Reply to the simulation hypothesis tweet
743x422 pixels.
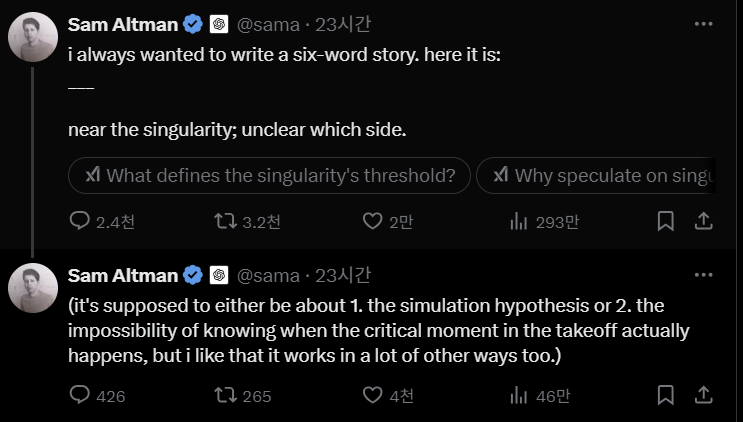(x=81, y=395)
